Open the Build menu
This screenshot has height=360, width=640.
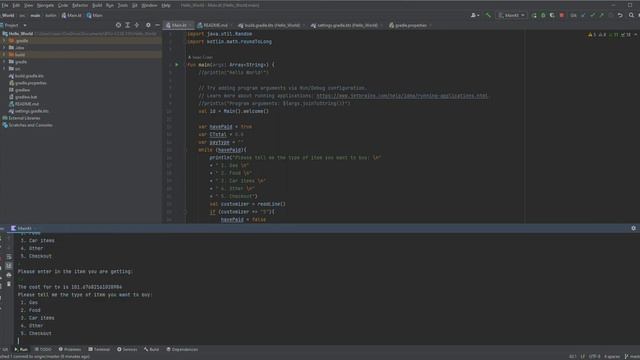tap(97, 5)
